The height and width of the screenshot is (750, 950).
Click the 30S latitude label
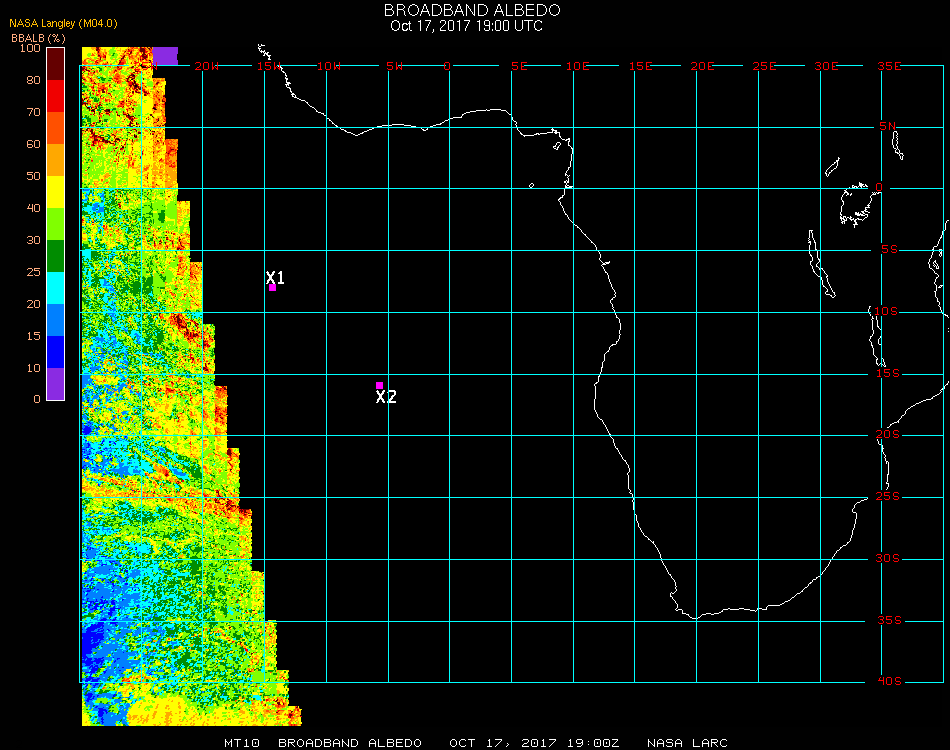(888, 558)
